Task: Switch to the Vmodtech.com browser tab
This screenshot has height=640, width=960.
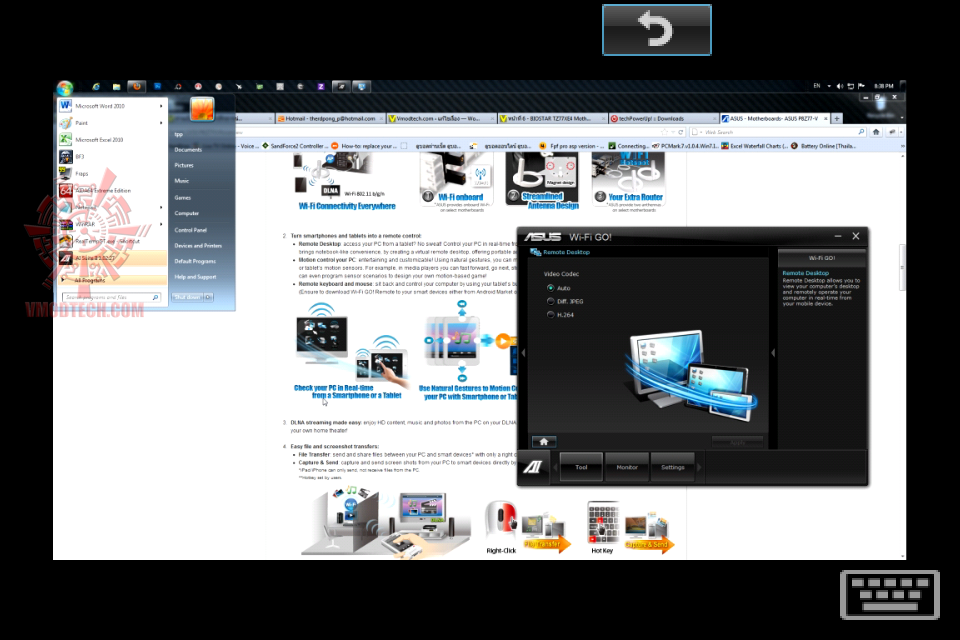Action: click(x=440, y=118)
